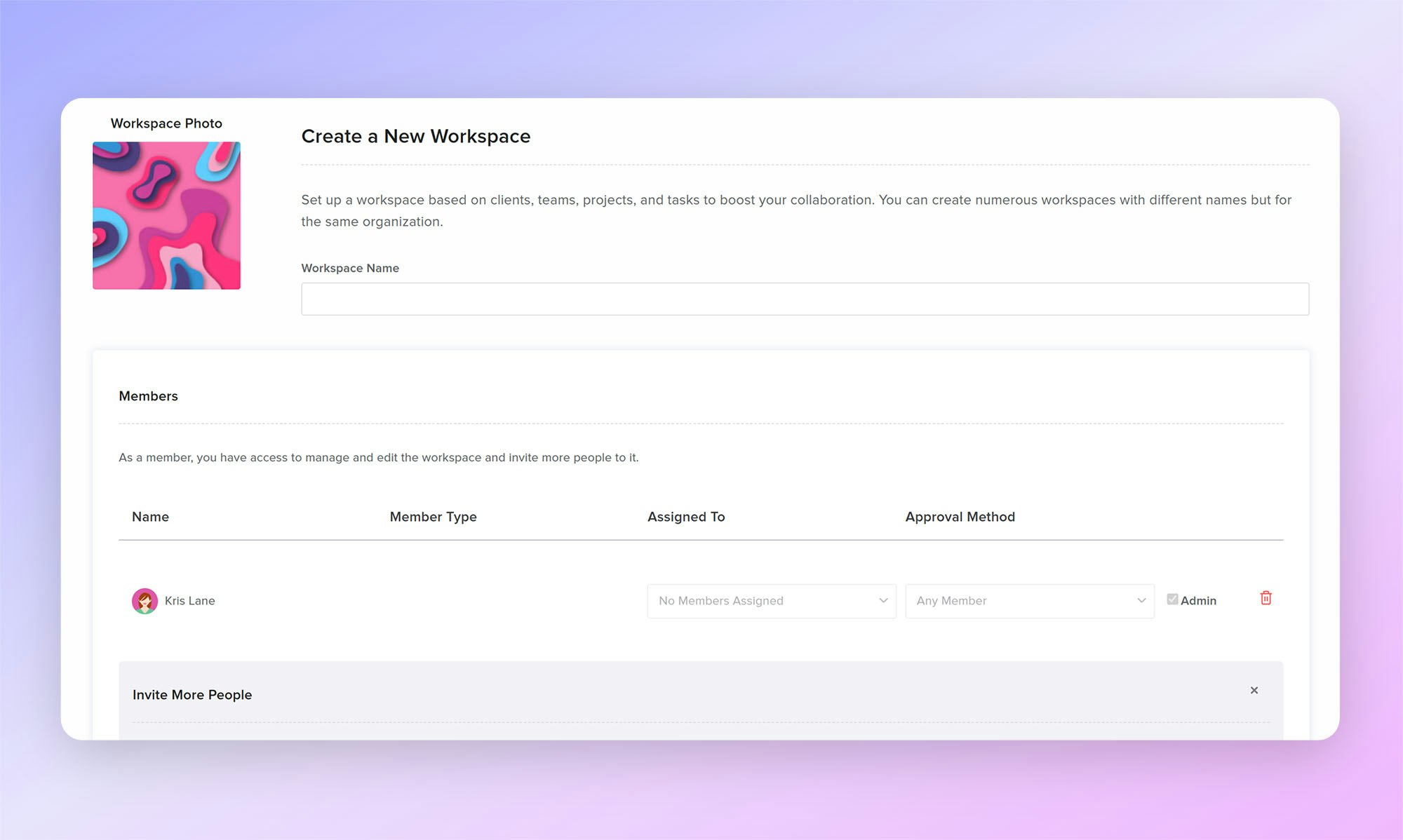Open the No Members Assigned dropdown

tap(770, 601)
